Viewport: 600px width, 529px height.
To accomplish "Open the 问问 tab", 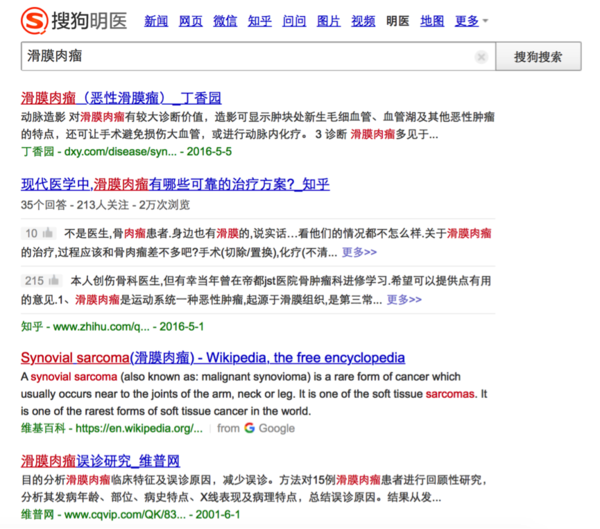I will pyautogui.click(x=294, y=21).
